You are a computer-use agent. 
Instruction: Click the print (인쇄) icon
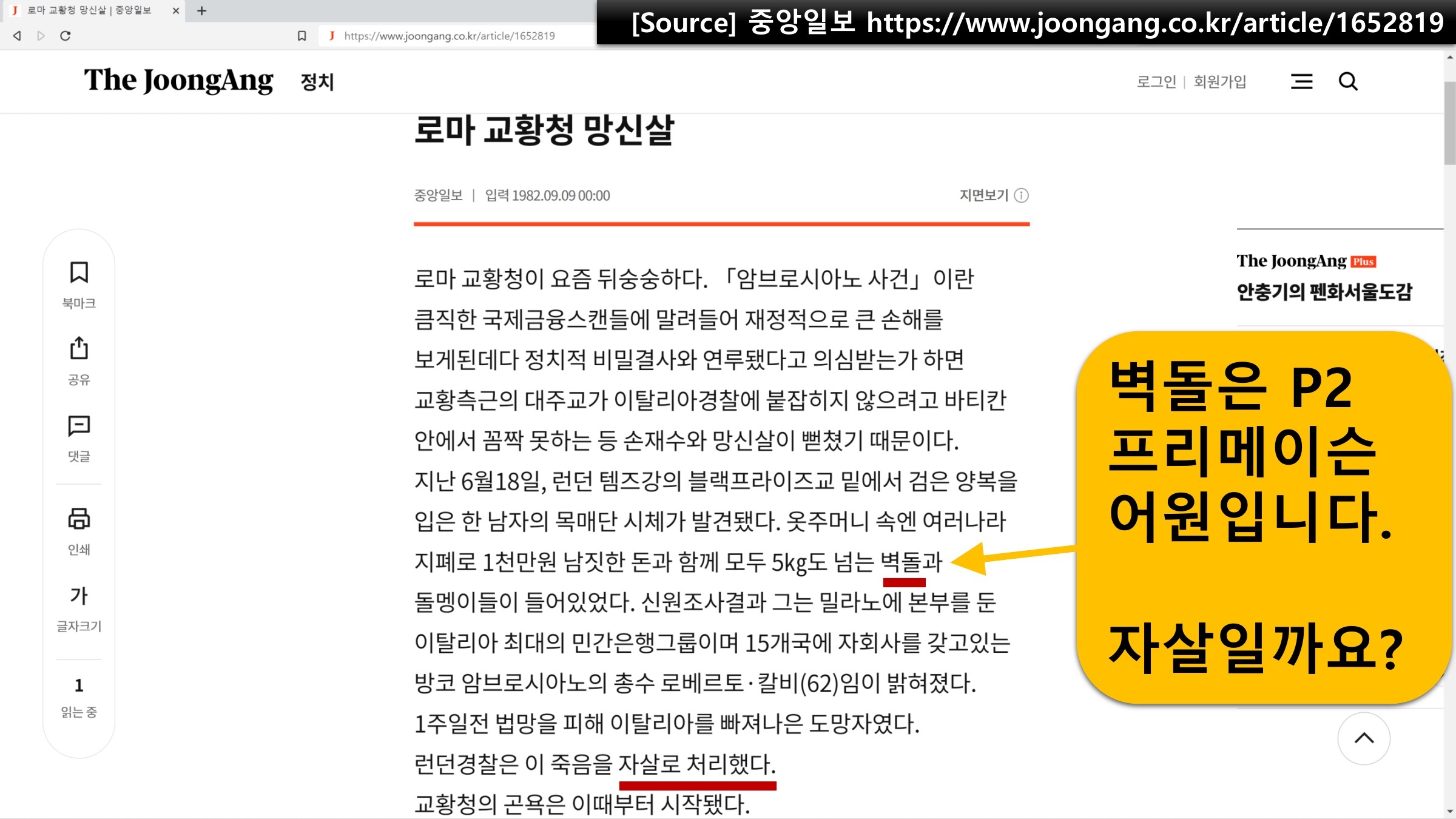[x=79, y=519]
